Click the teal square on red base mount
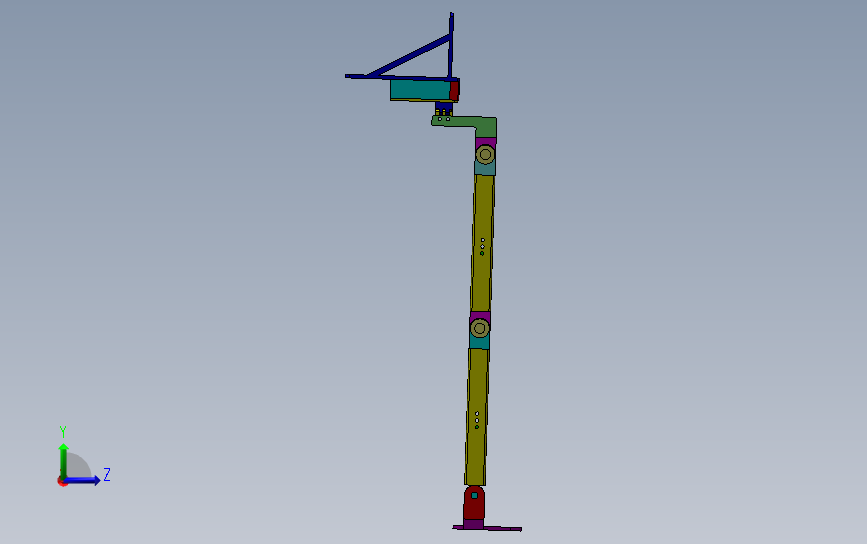The image size is (867, 544). coord(474,495)
